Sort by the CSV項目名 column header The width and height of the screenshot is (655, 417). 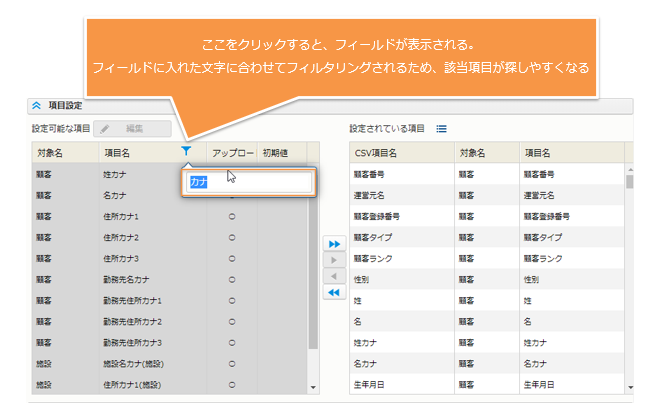pyautogui.click(x=377, y=153)
